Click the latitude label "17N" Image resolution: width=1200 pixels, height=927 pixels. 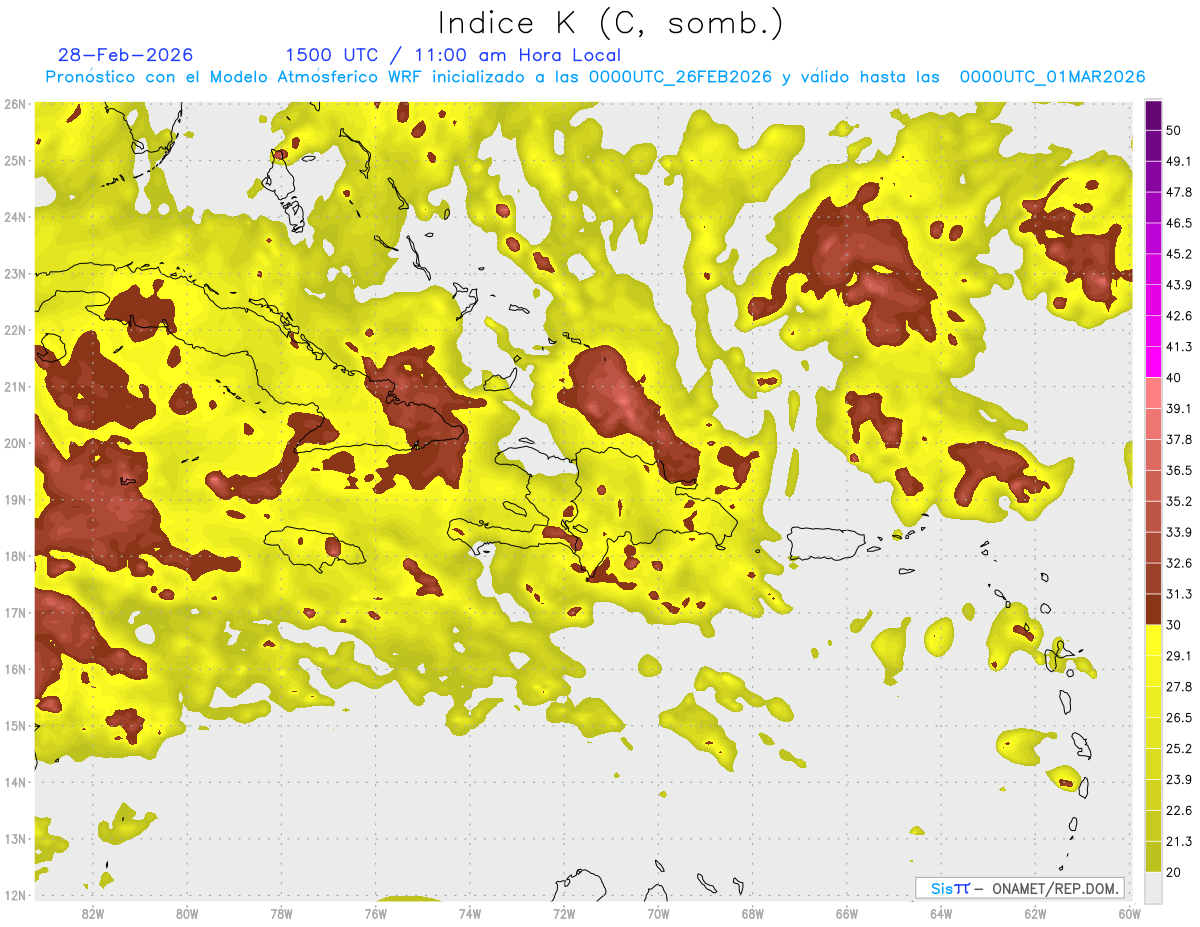click(x=14, y=613)
